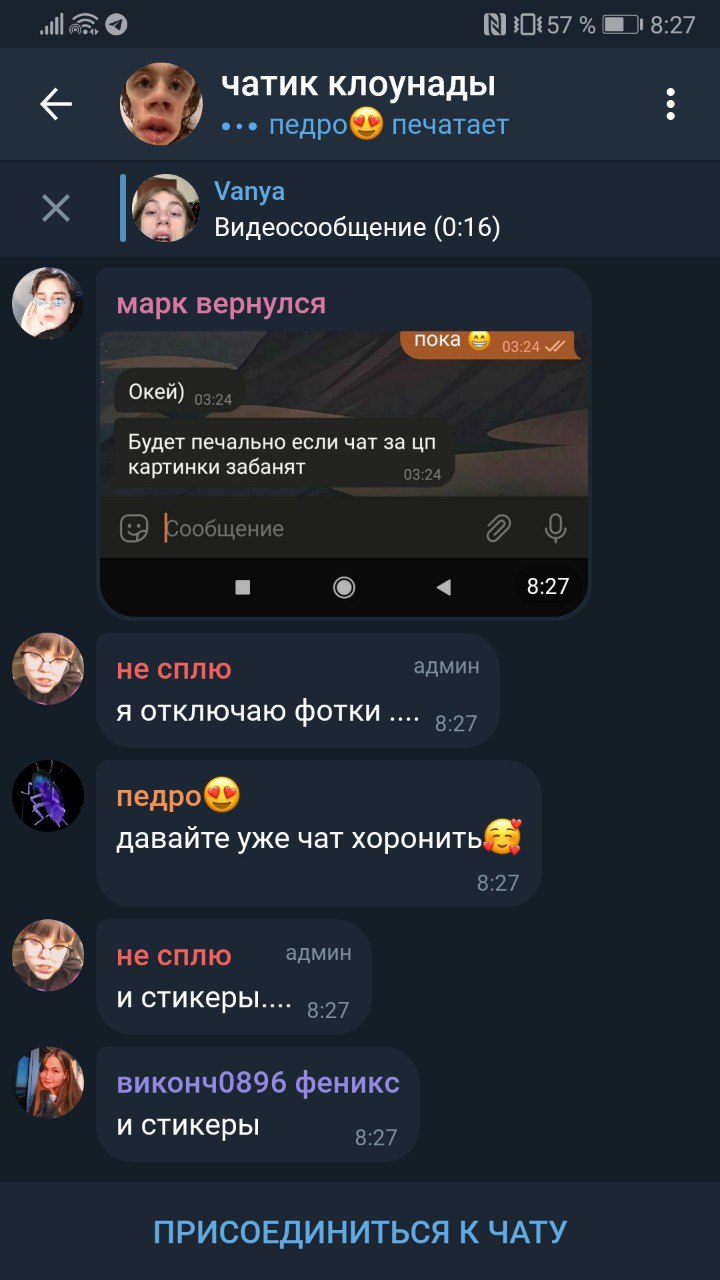The image size is (720, 1280).
Task: Open the pinned Видеосообщение (0:16) message
Action: [x=357, y=228]
